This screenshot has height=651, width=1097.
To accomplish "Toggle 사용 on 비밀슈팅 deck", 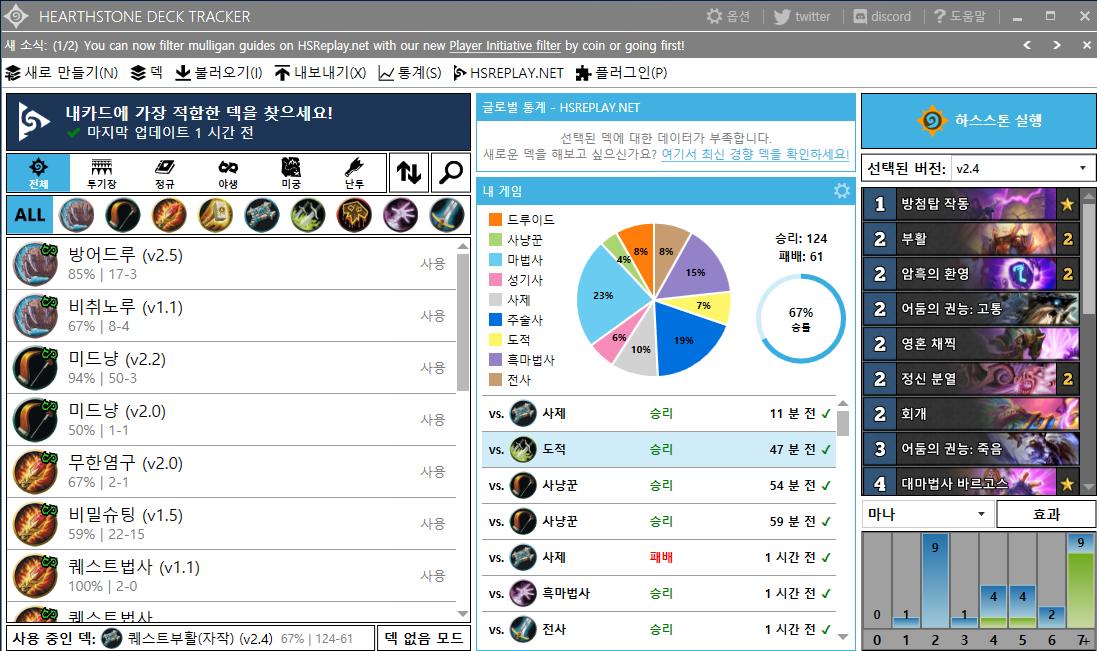I will [x=432, y=524].
